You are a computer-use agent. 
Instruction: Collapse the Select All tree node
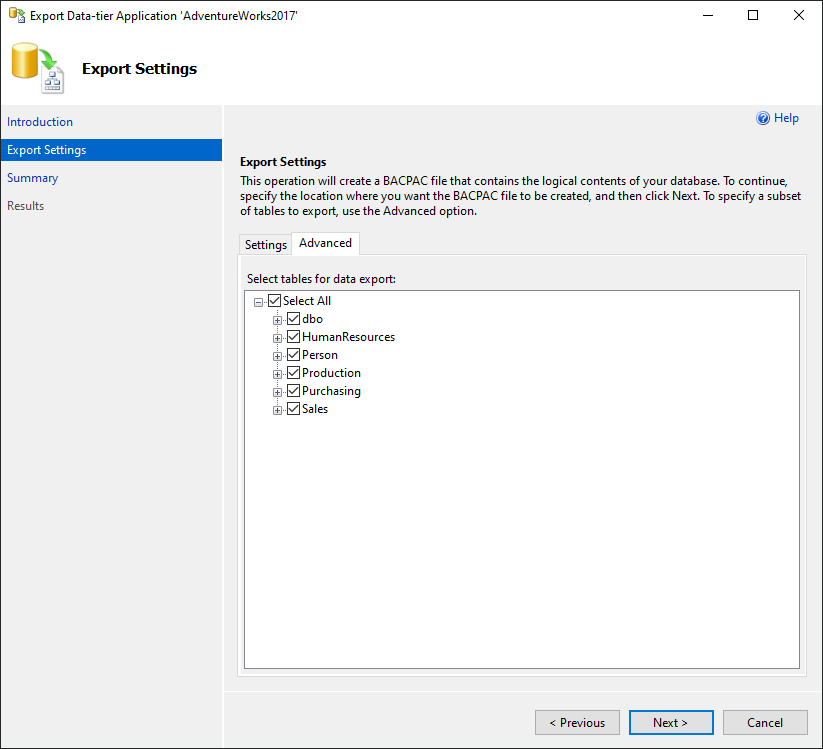click(258, 302)
